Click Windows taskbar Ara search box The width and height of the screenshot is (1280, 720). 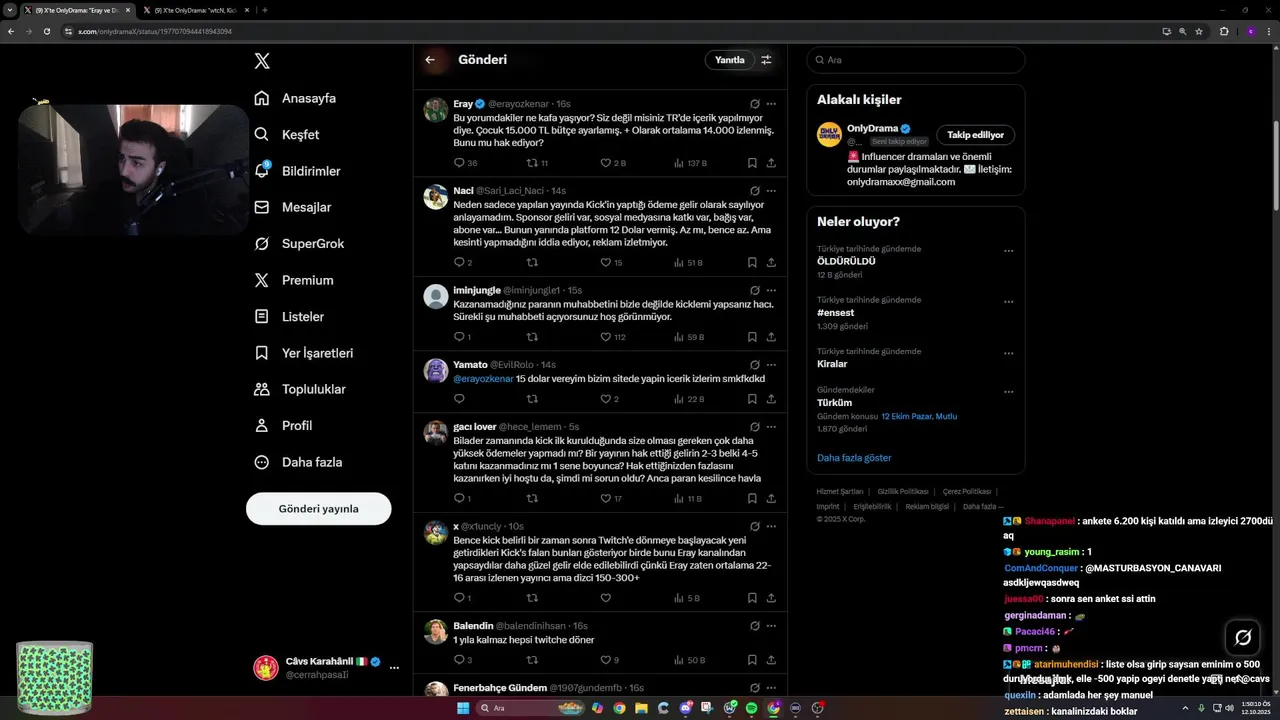pyautogui.click(x=531, y=708)
